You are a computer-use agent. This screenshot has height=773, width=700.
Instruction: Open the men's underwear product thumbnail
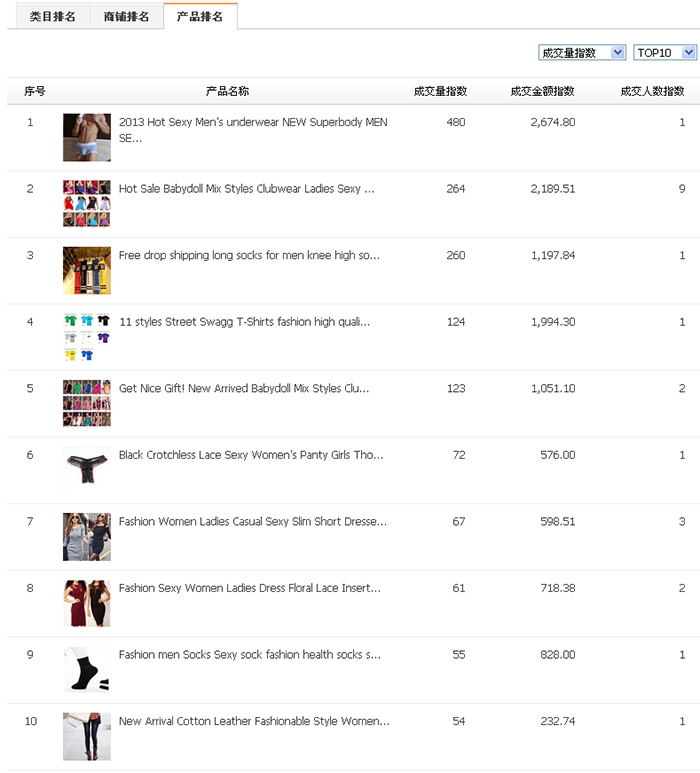pos(87,138)
